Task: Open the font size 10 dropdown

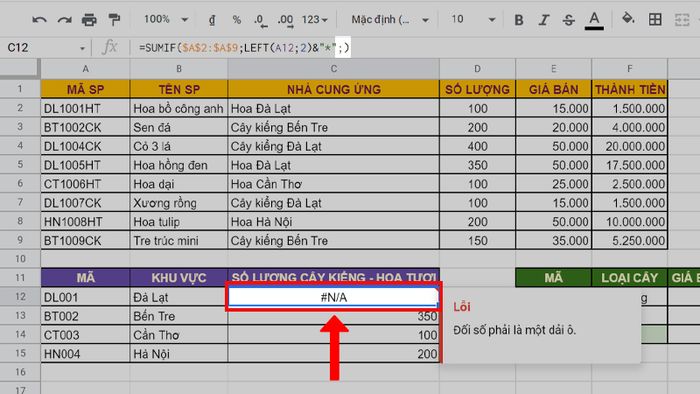Action: [x=473, y=20]
